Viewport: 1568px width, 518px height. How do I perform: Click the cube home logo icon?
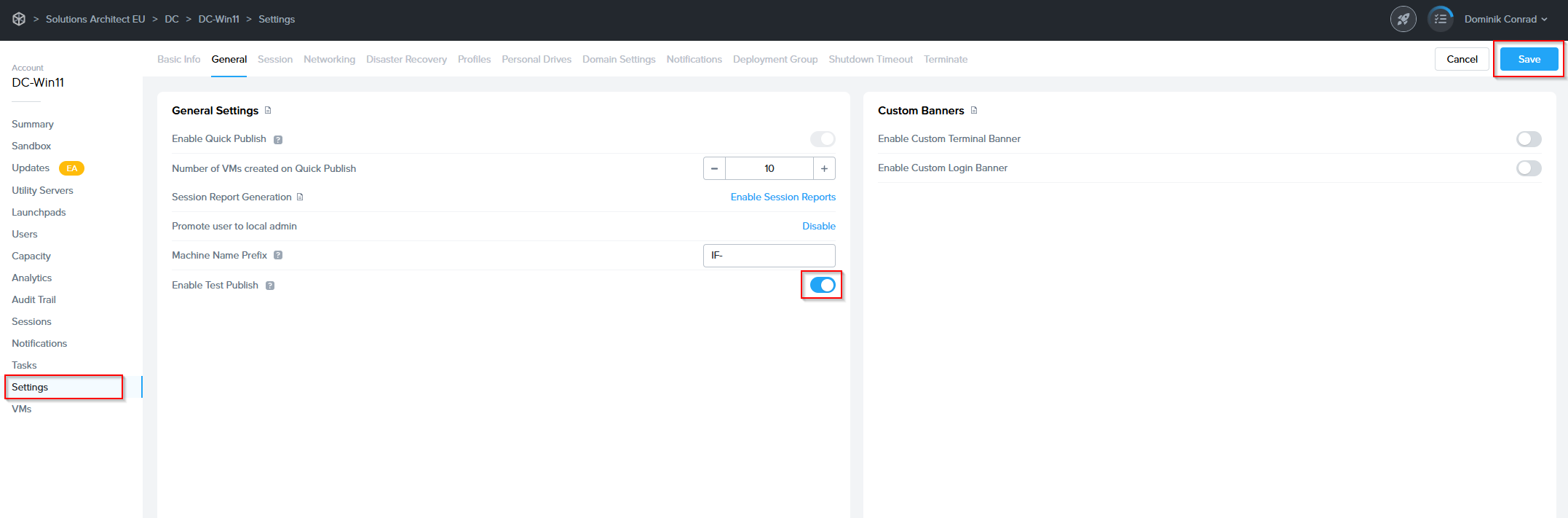point(19,19)
